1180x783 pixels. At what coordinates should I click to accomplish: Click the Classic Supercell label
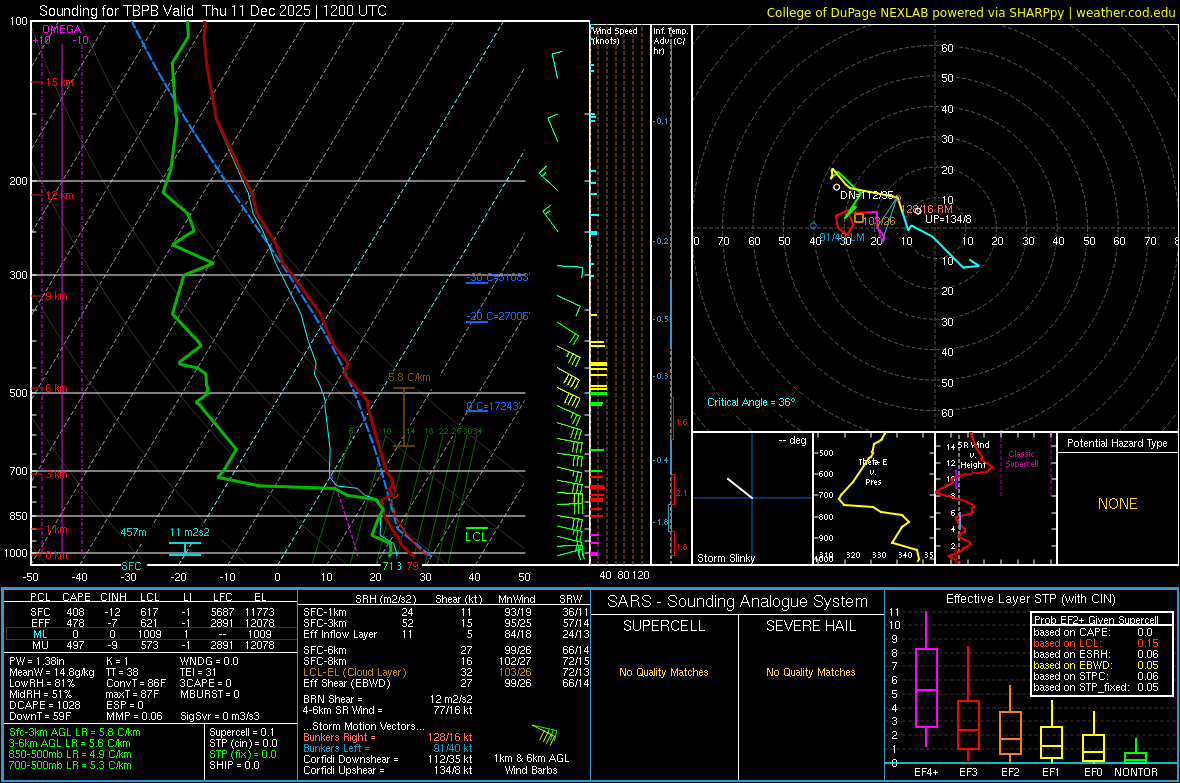pyautogui.click(x=1021, y=459)
